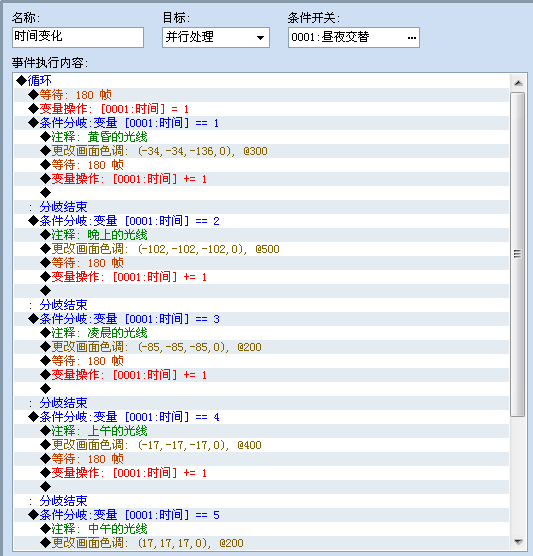
Task: Select the 条件分歧 时间 == 5 row
Action: coord(261,515)
